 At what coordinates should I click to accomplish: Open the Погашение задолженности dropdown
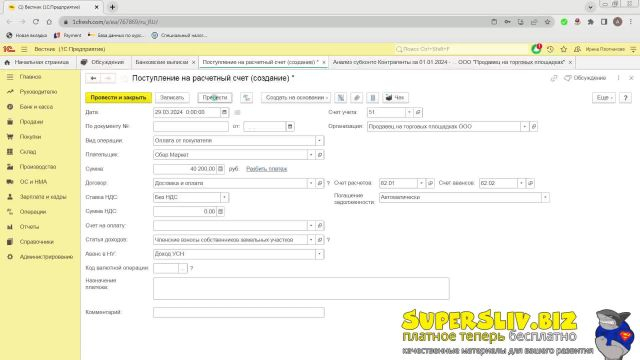coord(545,197)
